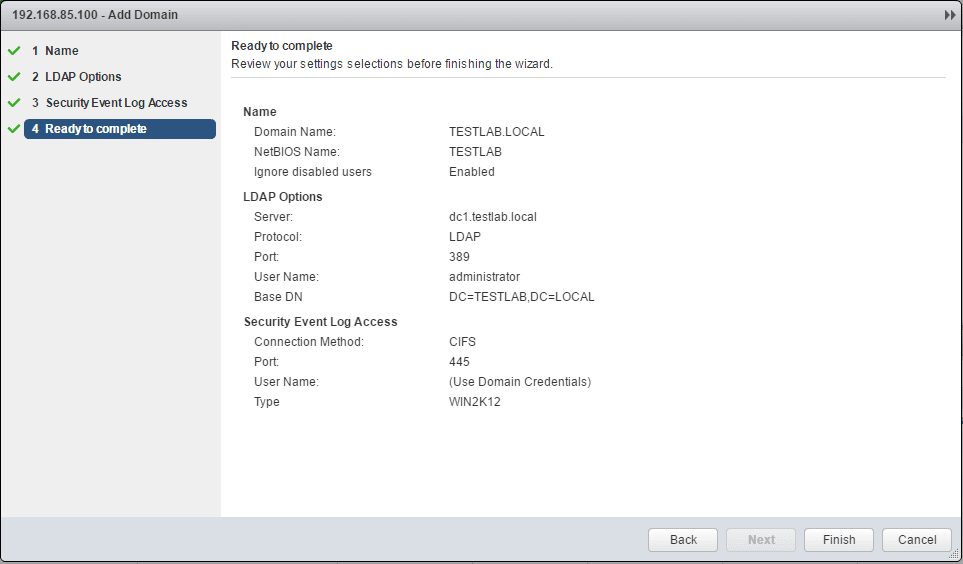
Task: Click the checkmark beside Security Event Log Access
Action: pos(13,103)
